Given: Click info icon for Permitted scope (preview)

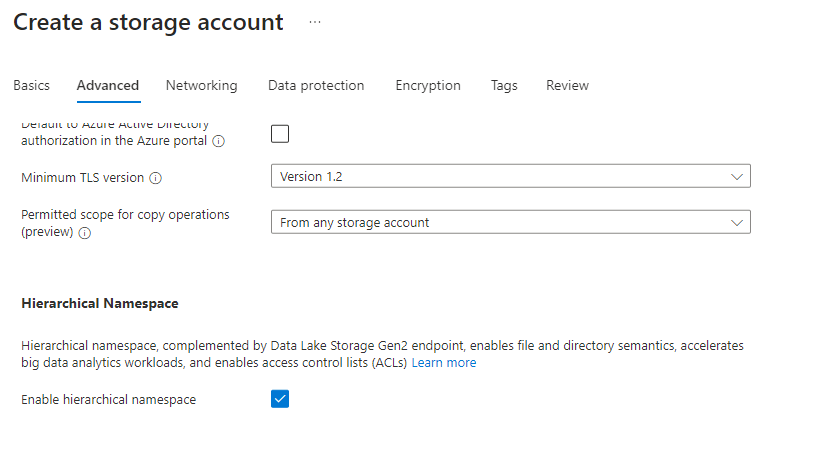Looking at the screenshot, I should click(85, 233).
